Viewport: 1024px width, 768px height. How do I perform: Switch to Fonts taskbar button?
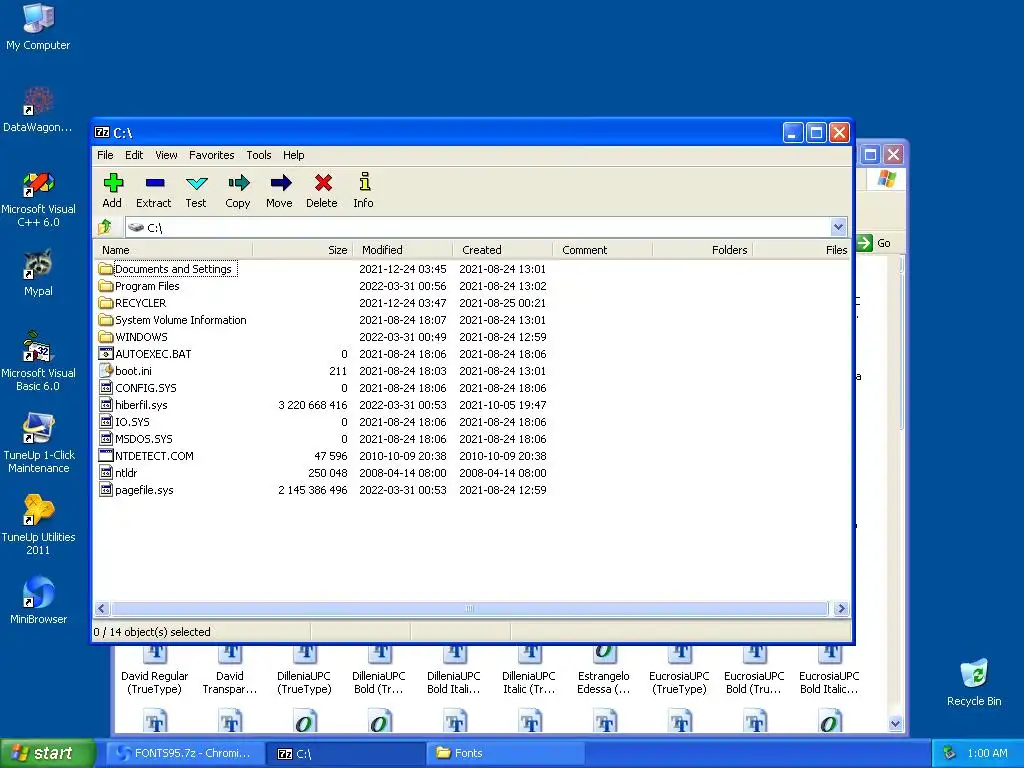coord(505,754)
